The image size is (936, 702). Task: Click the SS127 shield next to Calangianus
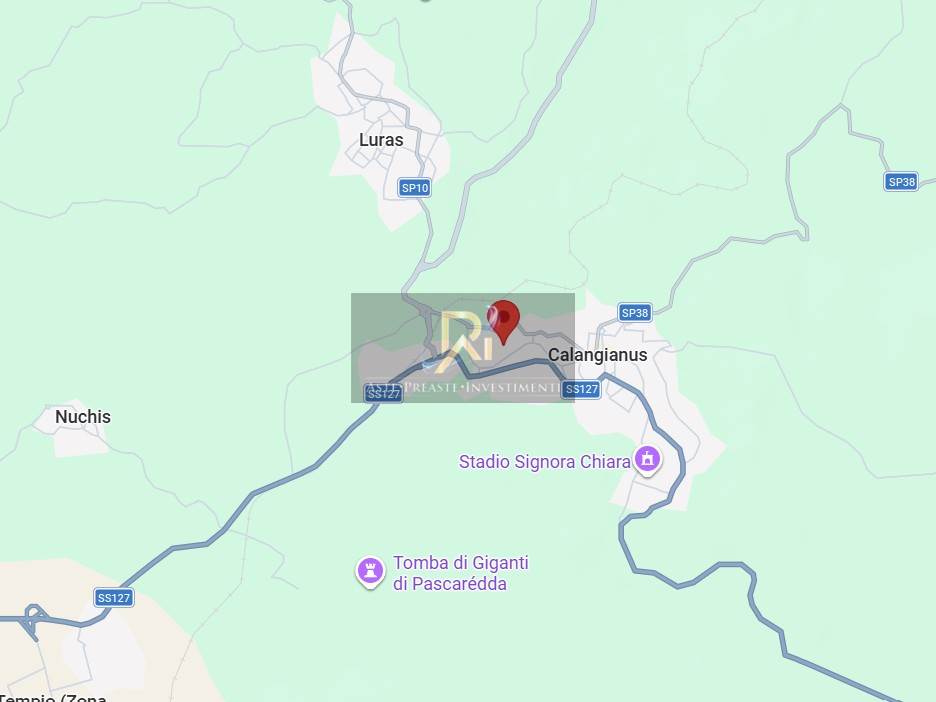[x=581, y=389]
